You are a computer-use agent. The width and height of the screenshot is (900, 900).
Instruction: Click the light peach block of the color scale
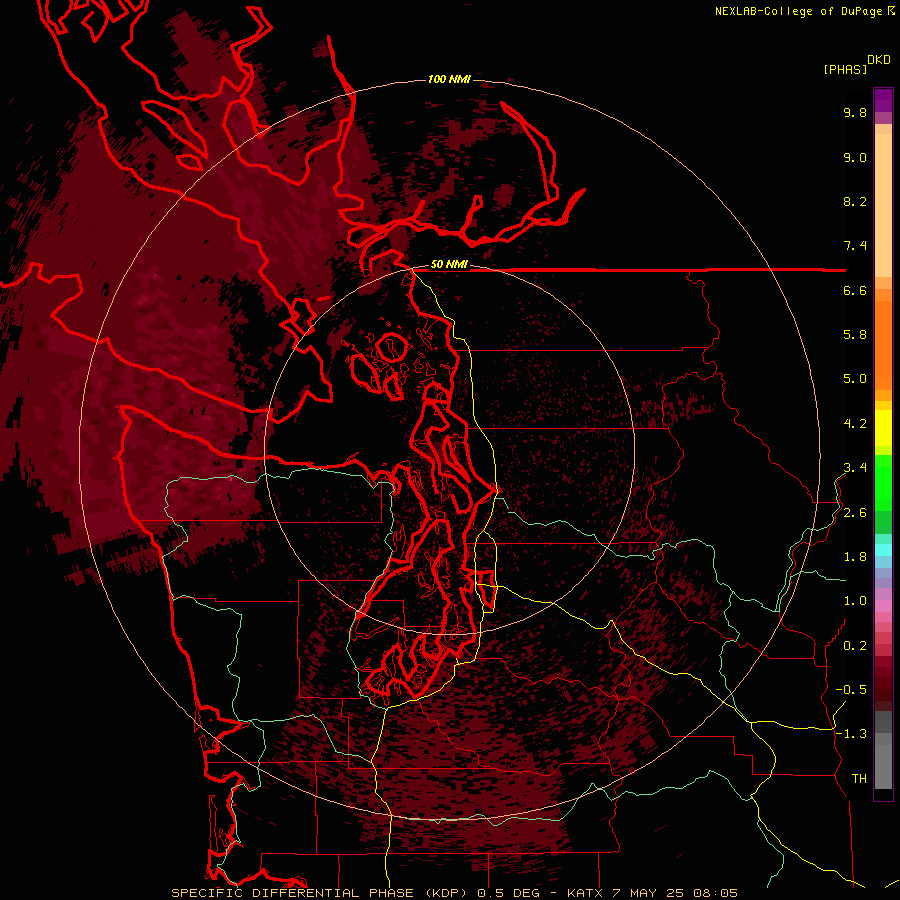click(883, 205)
